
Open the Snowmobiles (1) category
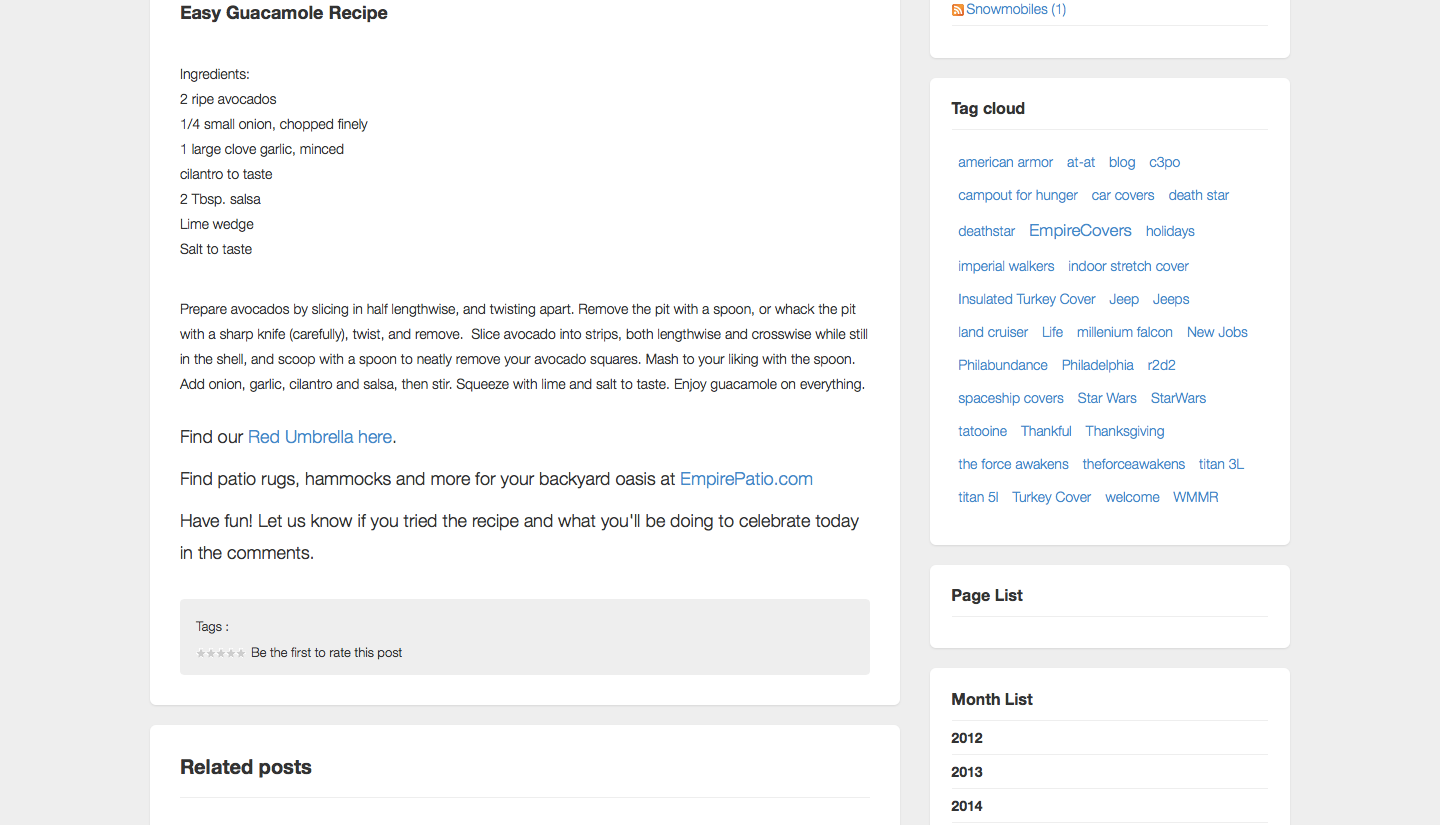[1016, 10]
